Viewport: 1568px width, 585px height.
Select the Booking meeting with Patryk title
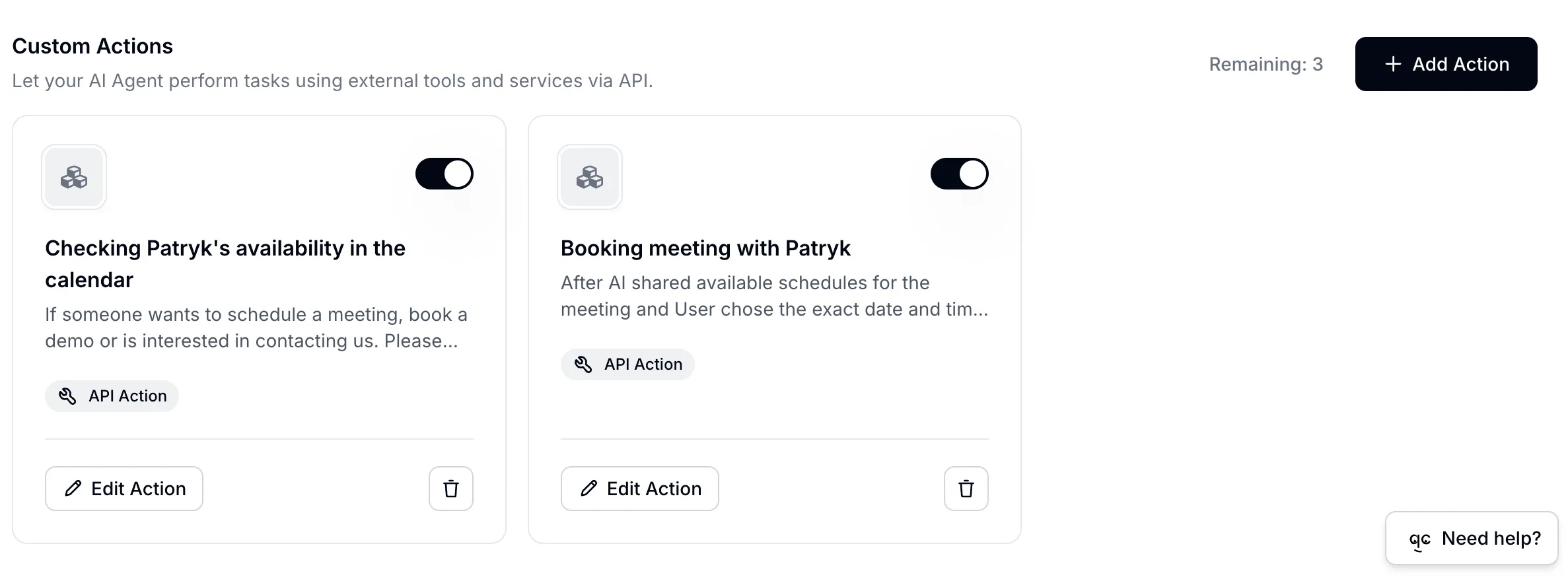[x=705, y=248]
